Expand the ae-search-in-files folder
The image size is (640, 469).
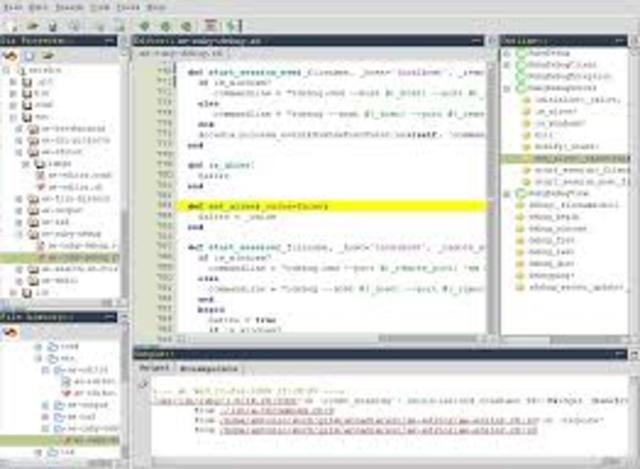[x=18, y=269]
